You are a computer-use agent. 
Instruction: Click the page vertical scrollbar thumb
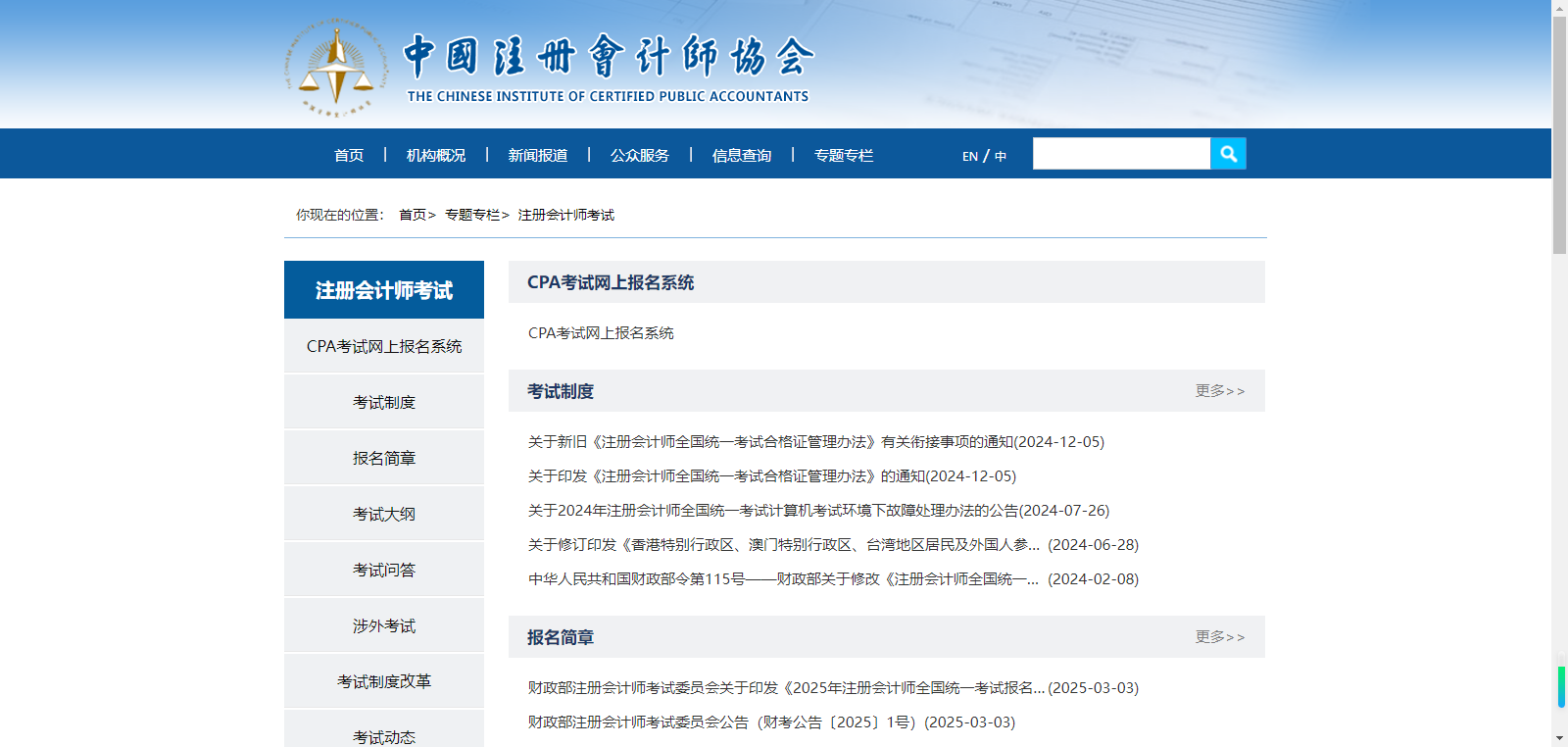coord(1559,134)
